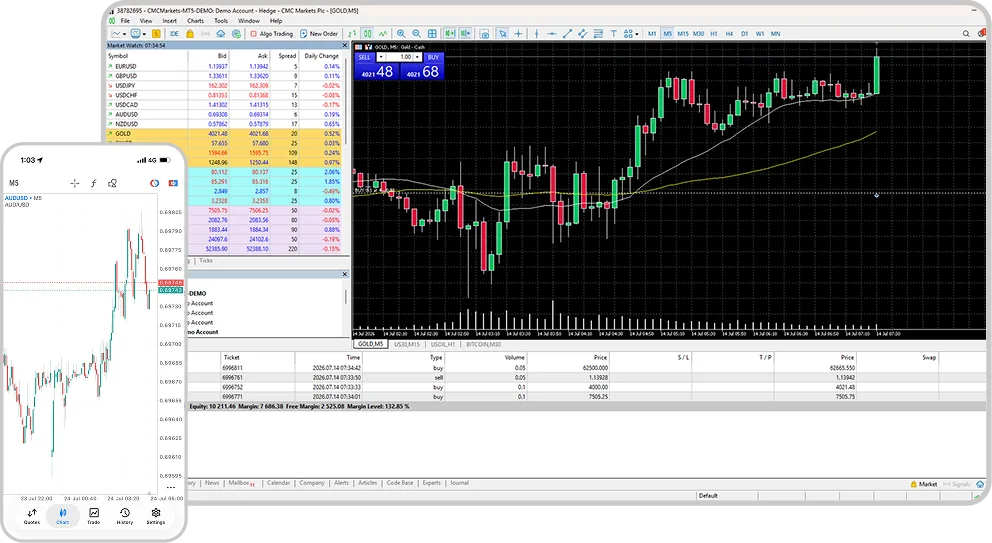The width and height of the screenshot is (992, 543).
Task: Open the shapes objects dropdown
Action: (x=631, y=34)
